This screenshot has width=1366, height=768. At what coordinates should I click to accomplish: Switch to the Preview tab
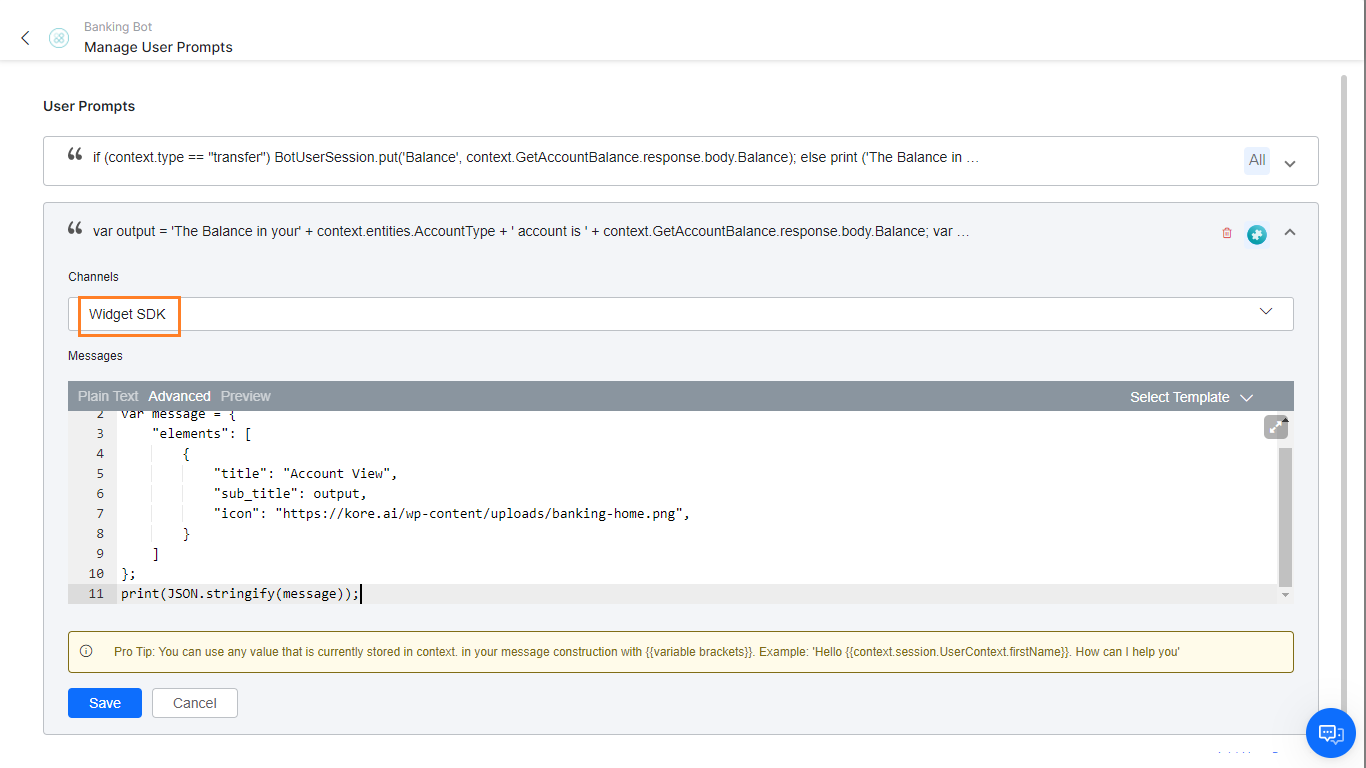(246, 396)
